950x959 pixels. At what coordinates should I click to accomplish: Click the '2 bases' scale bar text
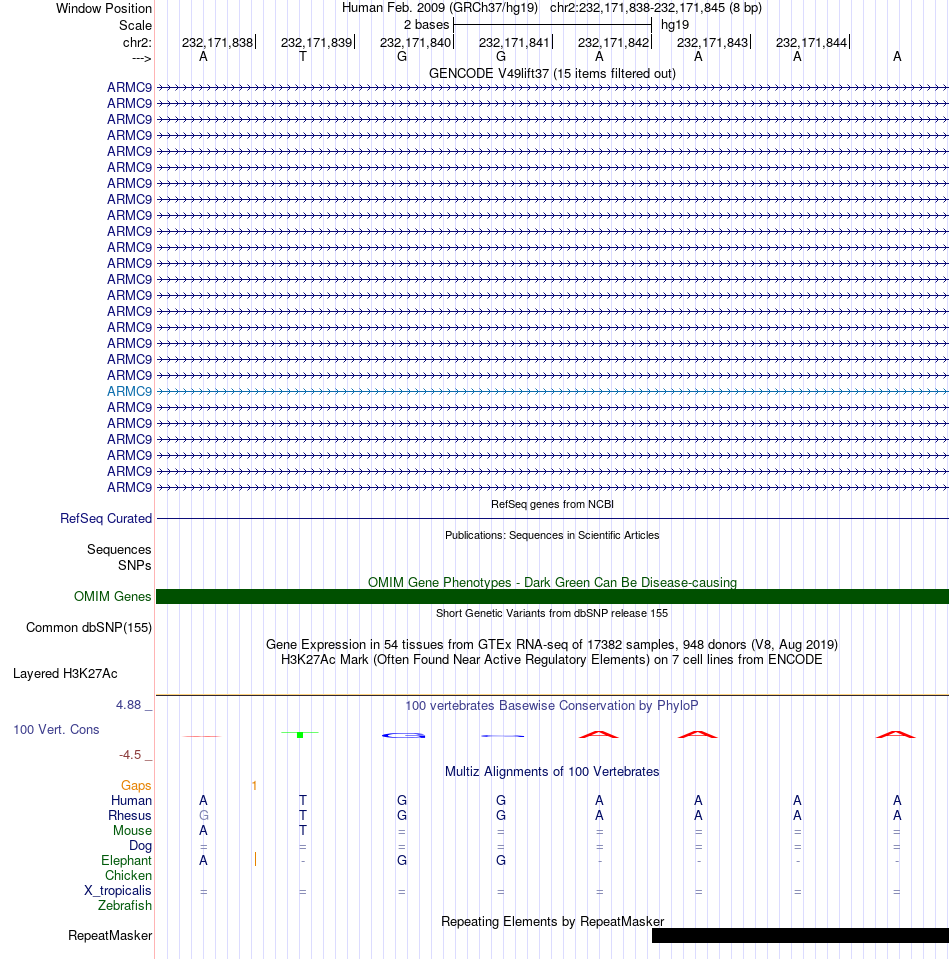click(x=426, y=25)
